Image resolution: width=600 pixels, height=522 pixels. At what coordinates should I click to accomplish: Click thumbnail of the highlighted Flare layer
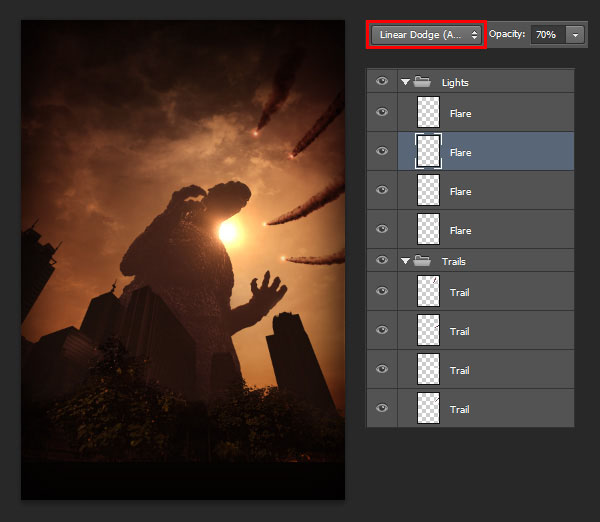point(428,151)
